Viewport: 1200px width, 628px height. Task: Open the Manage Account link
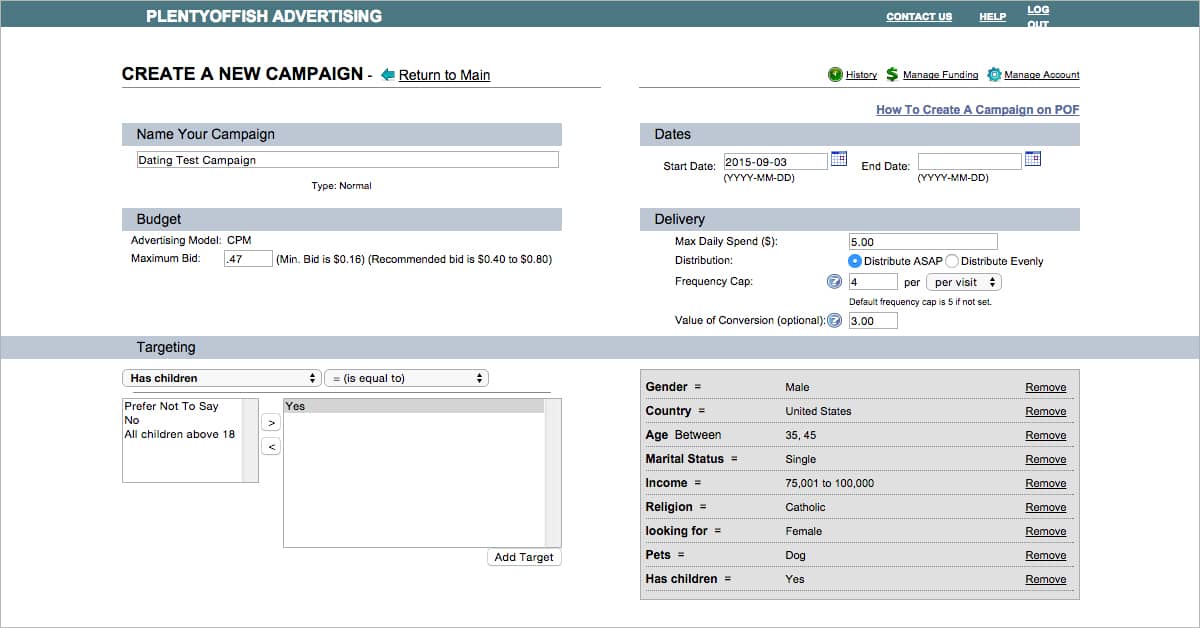1042,75
